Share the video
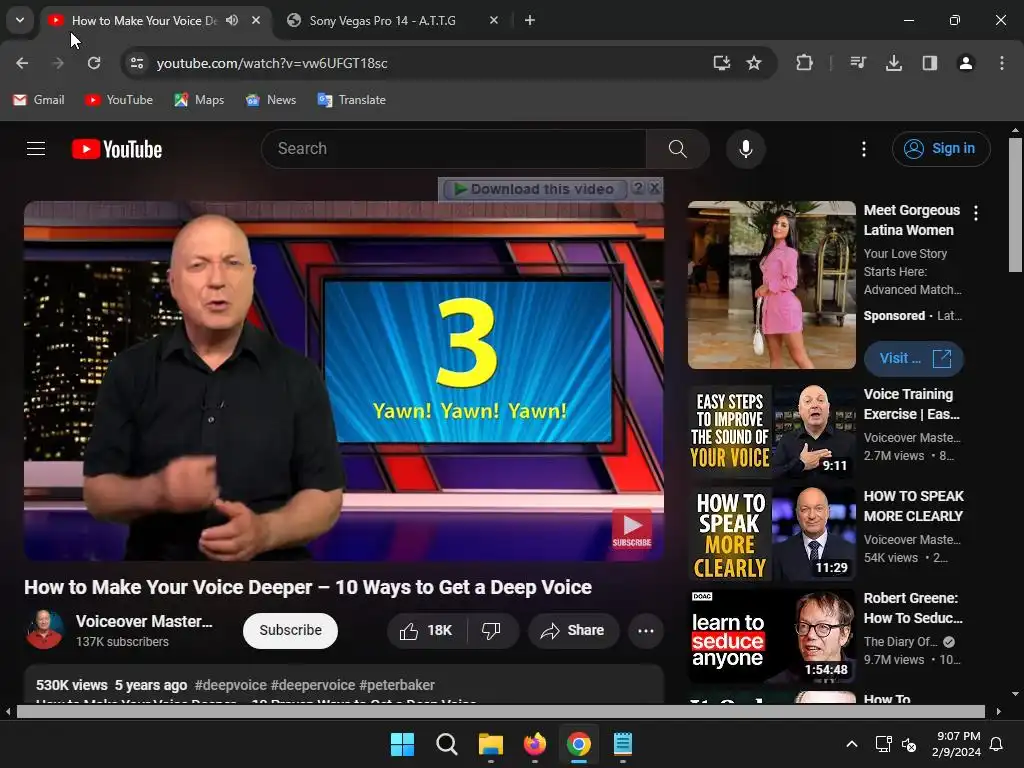 (x=573, y=631)
